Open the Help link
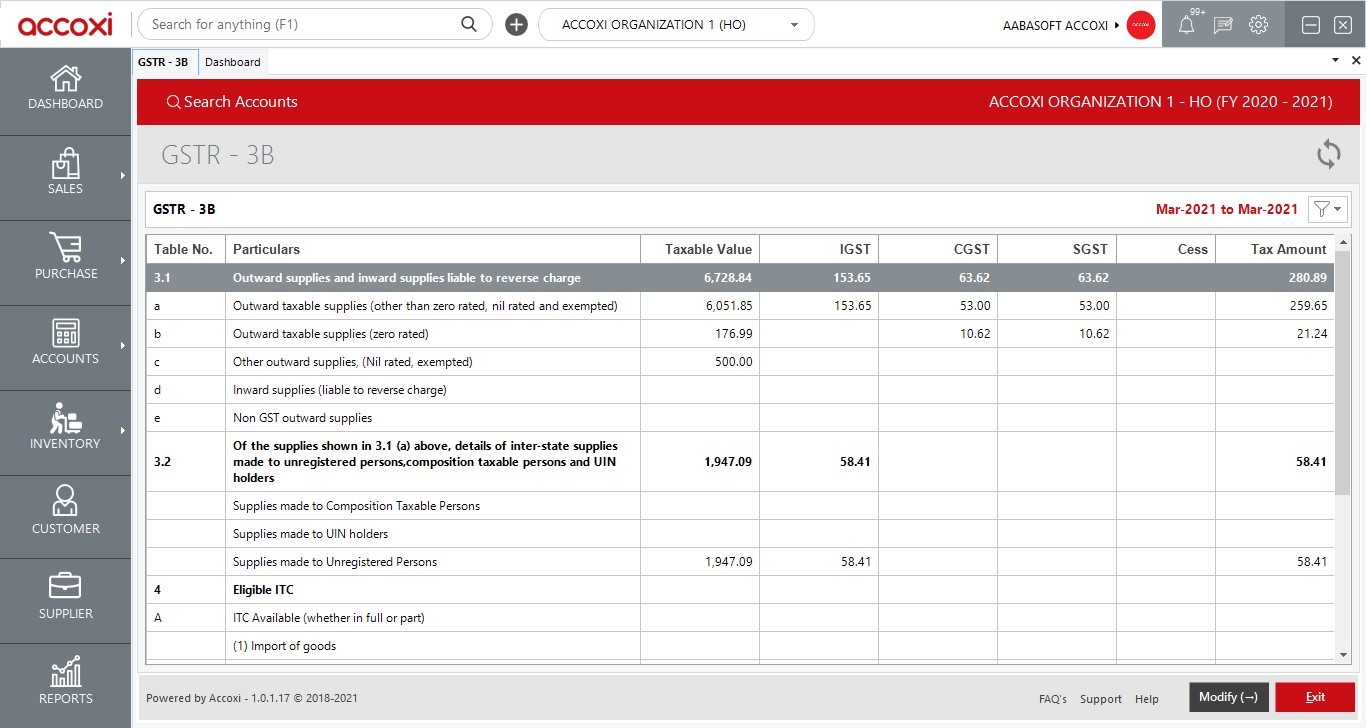 (x=1147, y=699)
